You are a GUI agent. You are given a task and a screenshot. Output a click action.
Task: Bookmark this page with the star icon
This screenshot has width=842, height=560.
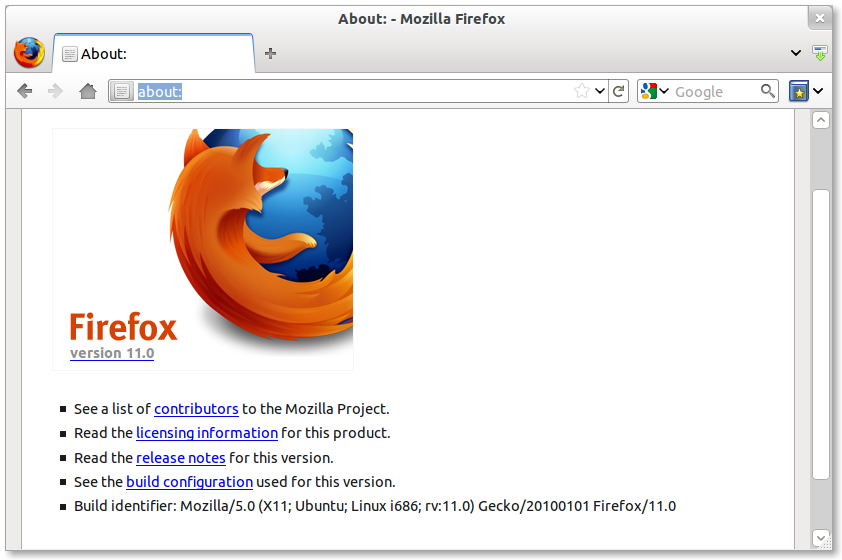(x=582, y=91)
